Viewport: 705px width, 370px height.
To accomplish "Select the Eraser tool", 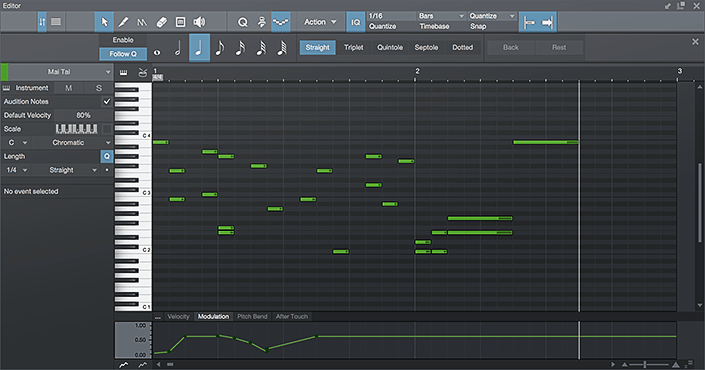I will [x=161, y=22].
